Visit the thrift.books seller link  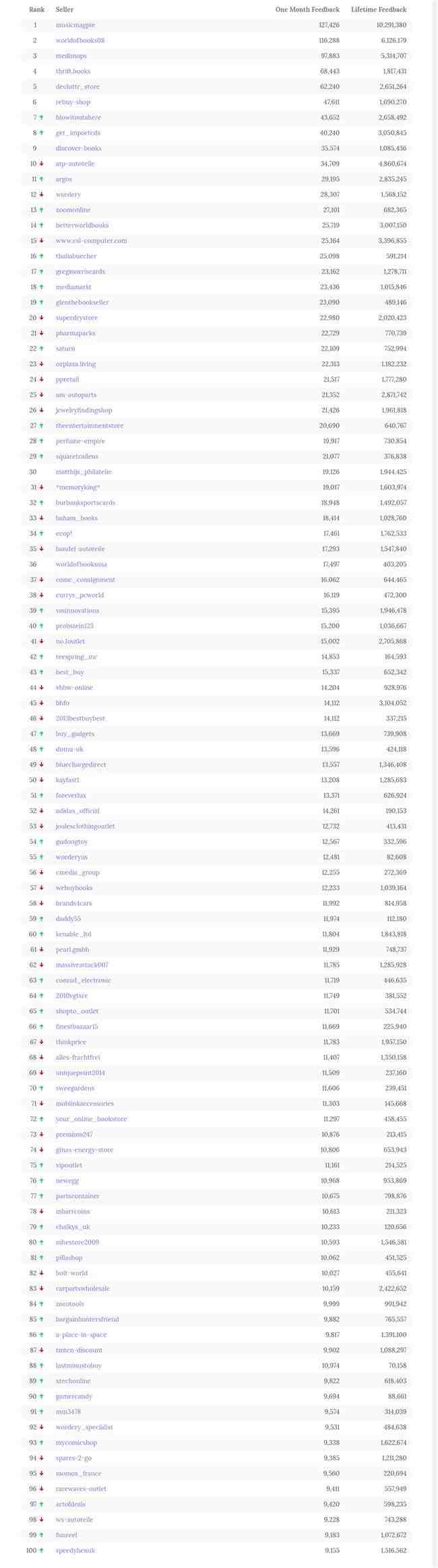[x=73, y=71]
